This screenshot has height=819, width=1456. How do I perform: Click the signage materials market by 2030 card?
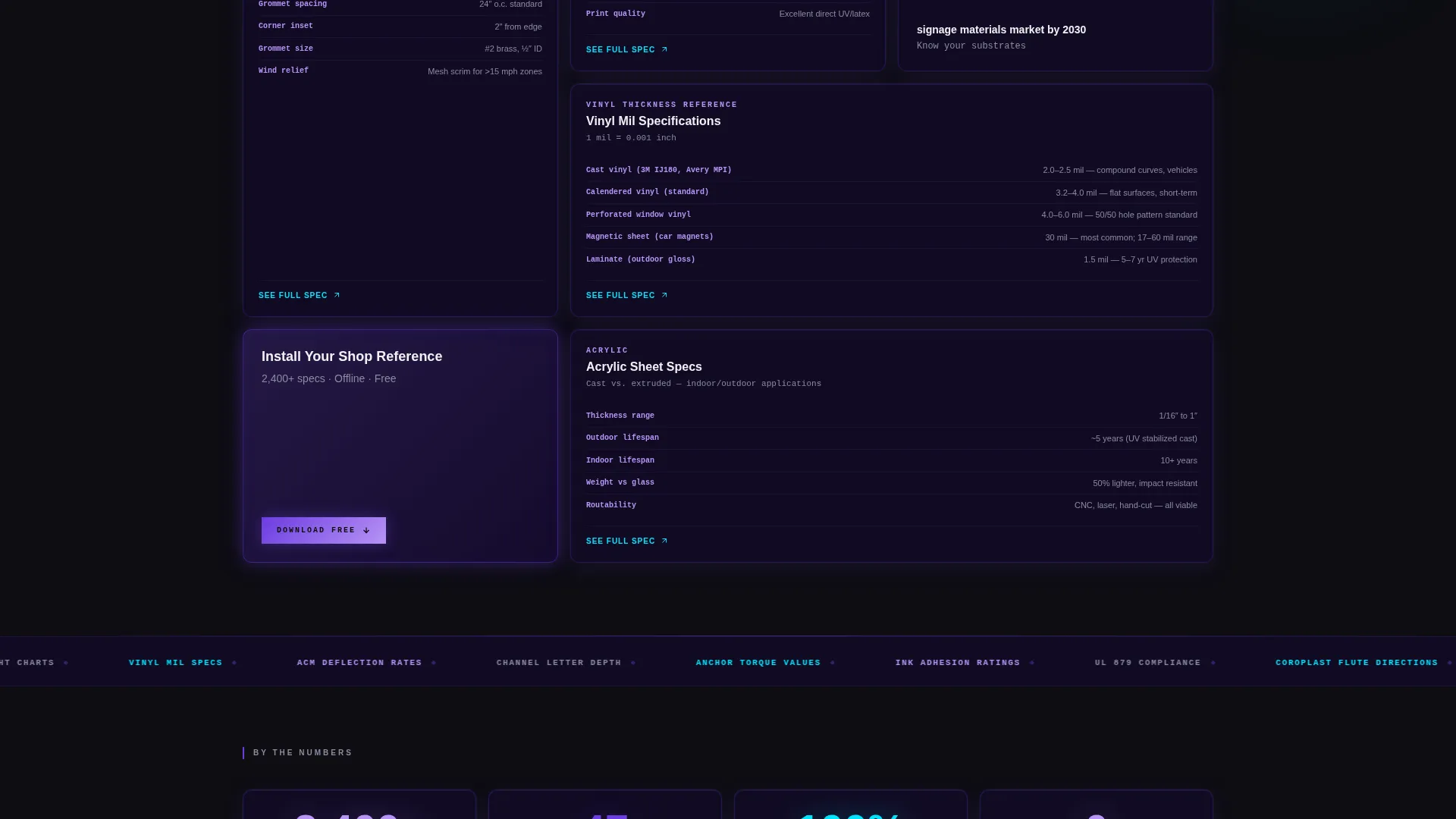(1055, 36)
